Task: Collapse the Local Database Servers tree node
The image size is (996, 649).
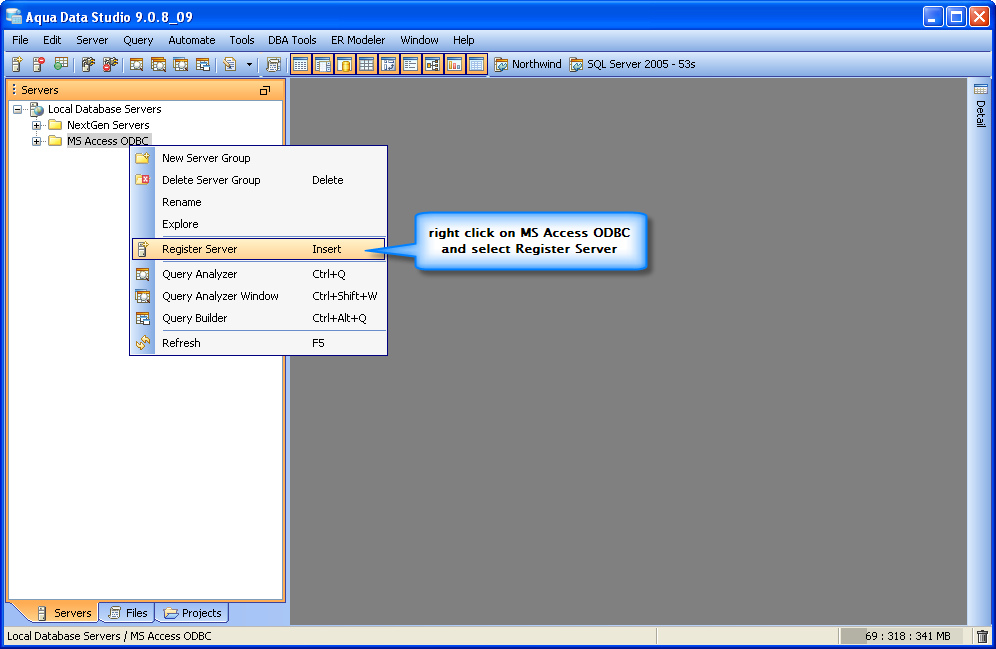Action: tap(17, 109)
